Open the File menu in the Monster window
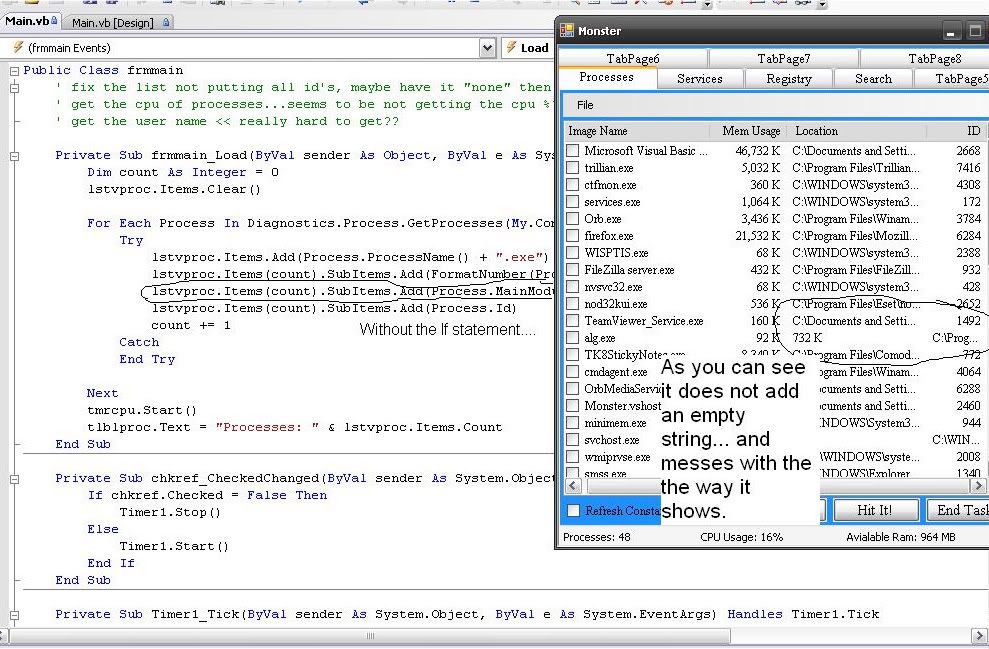The image size is (989, 649). [x=583, y=104]
